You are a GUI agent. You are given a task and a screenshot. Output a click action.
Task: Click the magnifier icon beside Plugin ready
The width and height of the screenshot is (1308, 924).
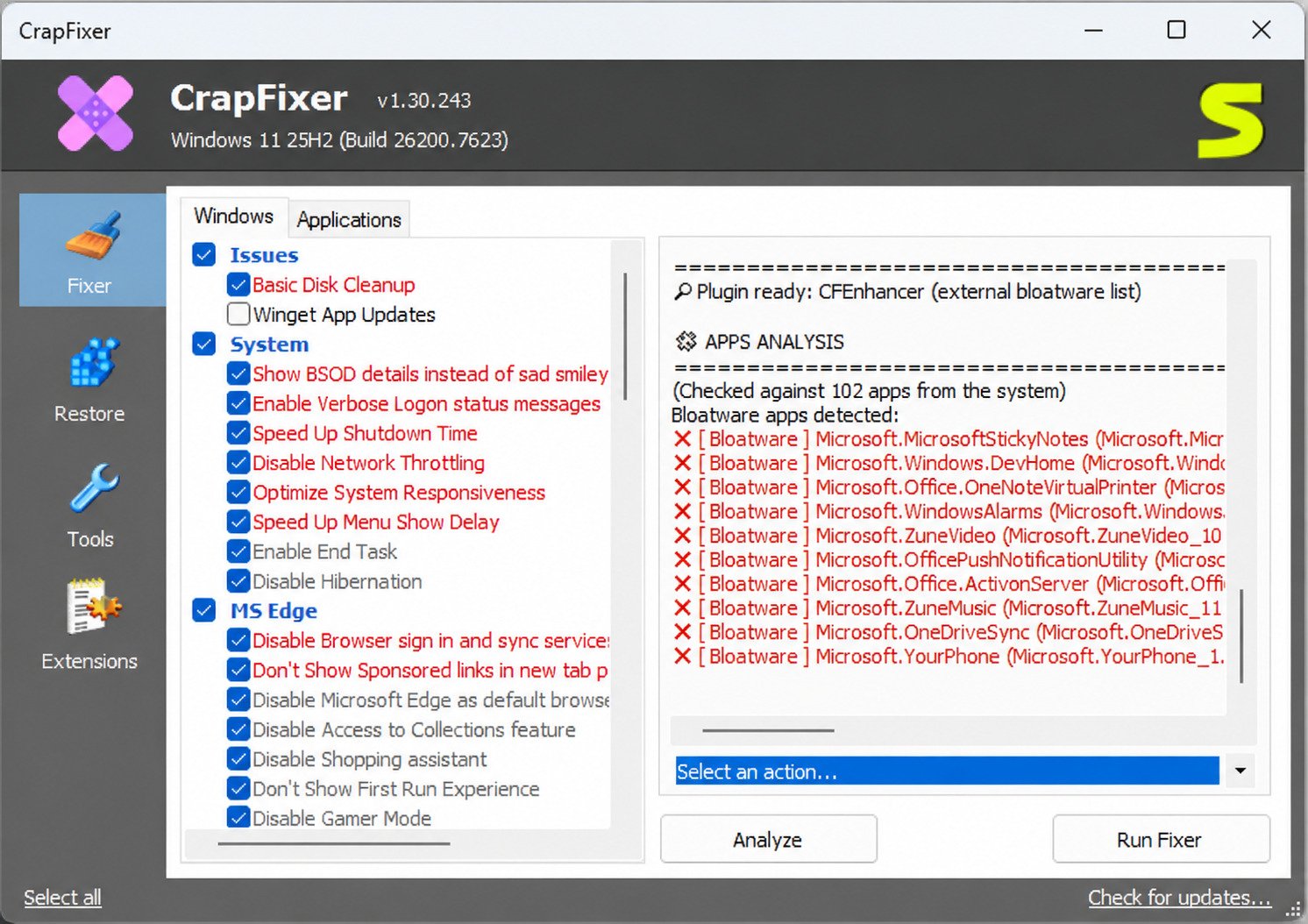683,292
